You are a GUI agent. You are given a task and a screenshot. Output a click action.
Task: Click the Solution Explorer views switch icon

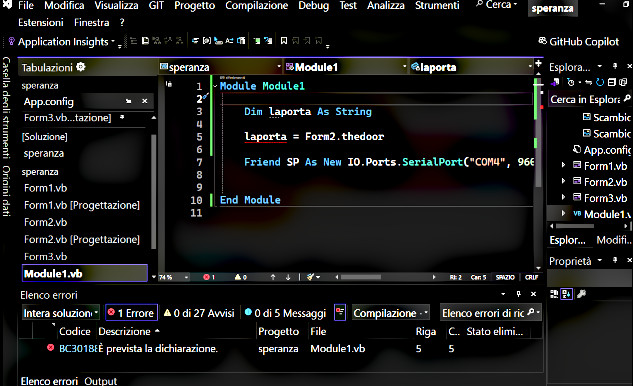click(x=555, y=82)
